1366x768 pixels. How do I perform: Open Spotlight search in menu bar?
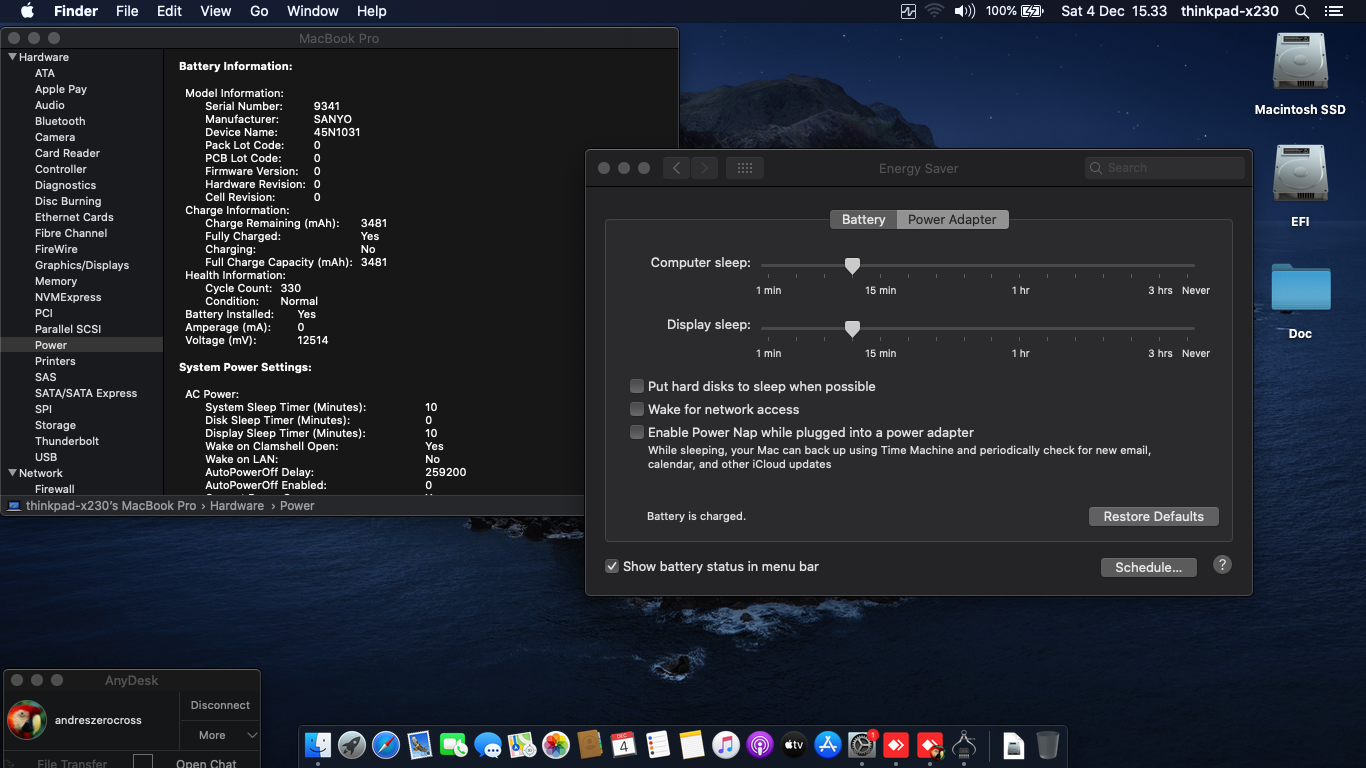[x=1302, y=11]
